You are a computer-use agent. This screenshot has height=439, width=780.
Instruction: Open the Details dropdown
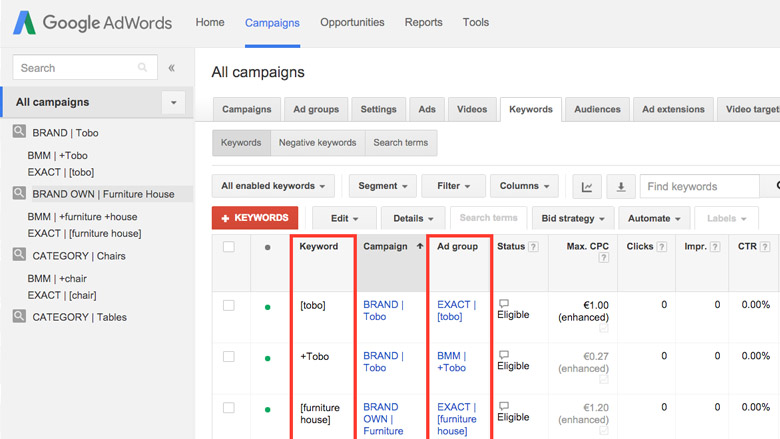tap(413, 218)
